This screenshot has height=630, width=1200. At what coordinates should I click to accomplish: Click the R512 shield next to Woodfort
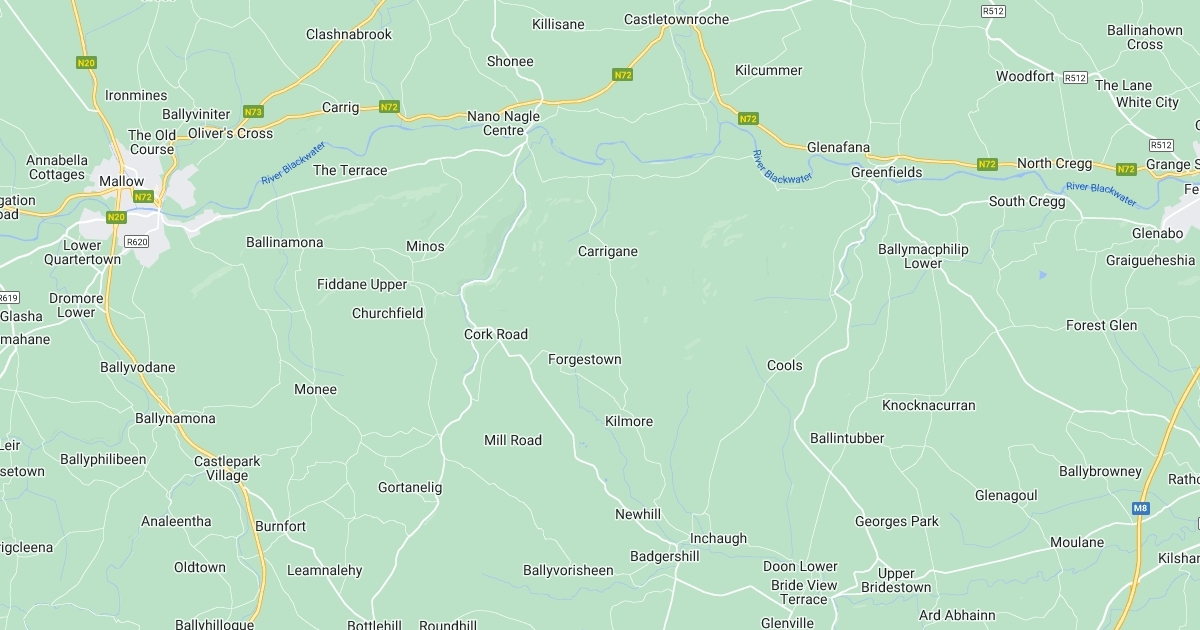click(1075, 77)
